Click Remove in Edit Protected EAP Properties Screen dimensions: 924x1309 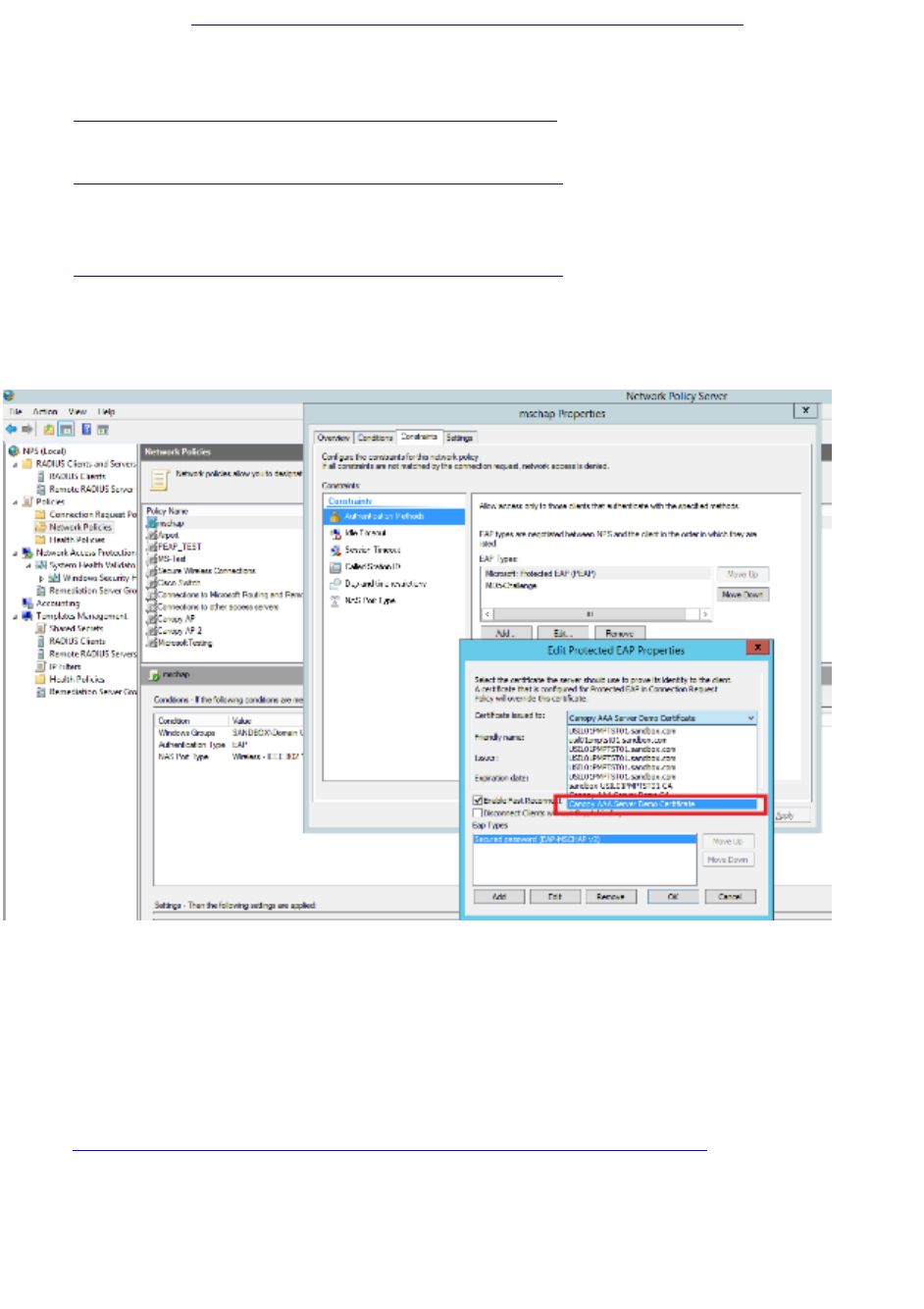point(610,897)
